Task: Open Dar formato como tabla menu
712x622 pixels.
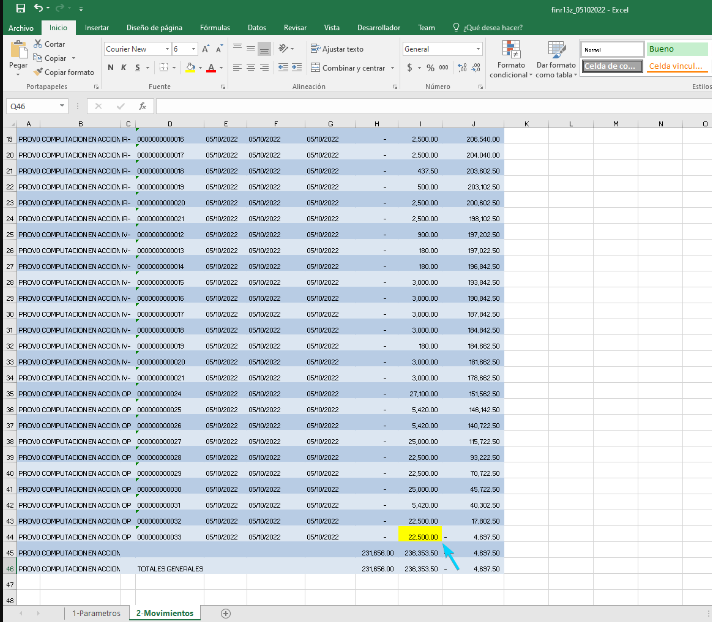Action: (x=556, y=59)
